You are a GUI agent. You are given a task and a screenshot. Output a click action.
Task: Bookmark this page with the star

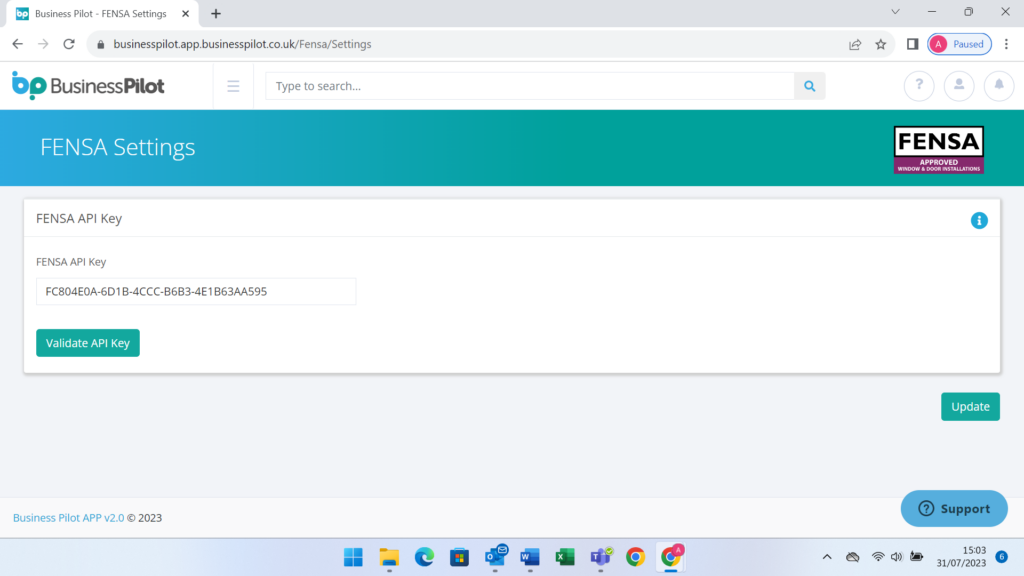click(x=881, y=44)
